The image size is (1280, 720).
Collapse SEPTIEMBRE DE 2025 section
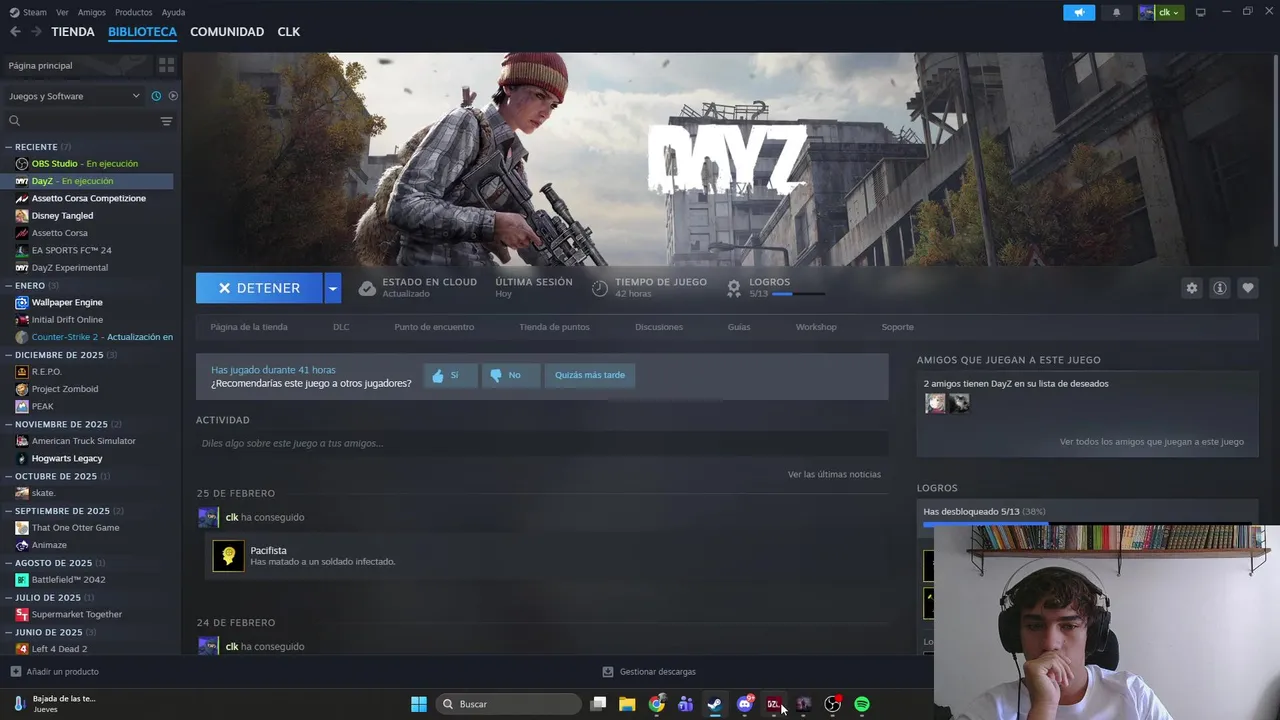tap(9, 511)
